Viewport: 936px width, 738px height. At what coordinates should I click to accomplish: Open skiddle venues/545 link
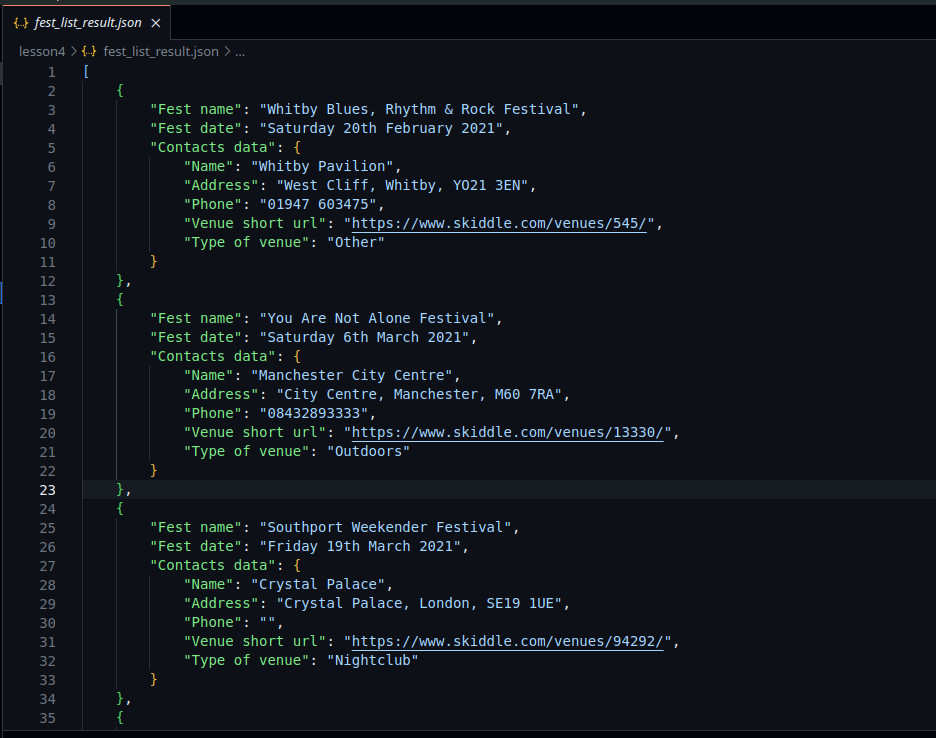(x=499, y=223)
